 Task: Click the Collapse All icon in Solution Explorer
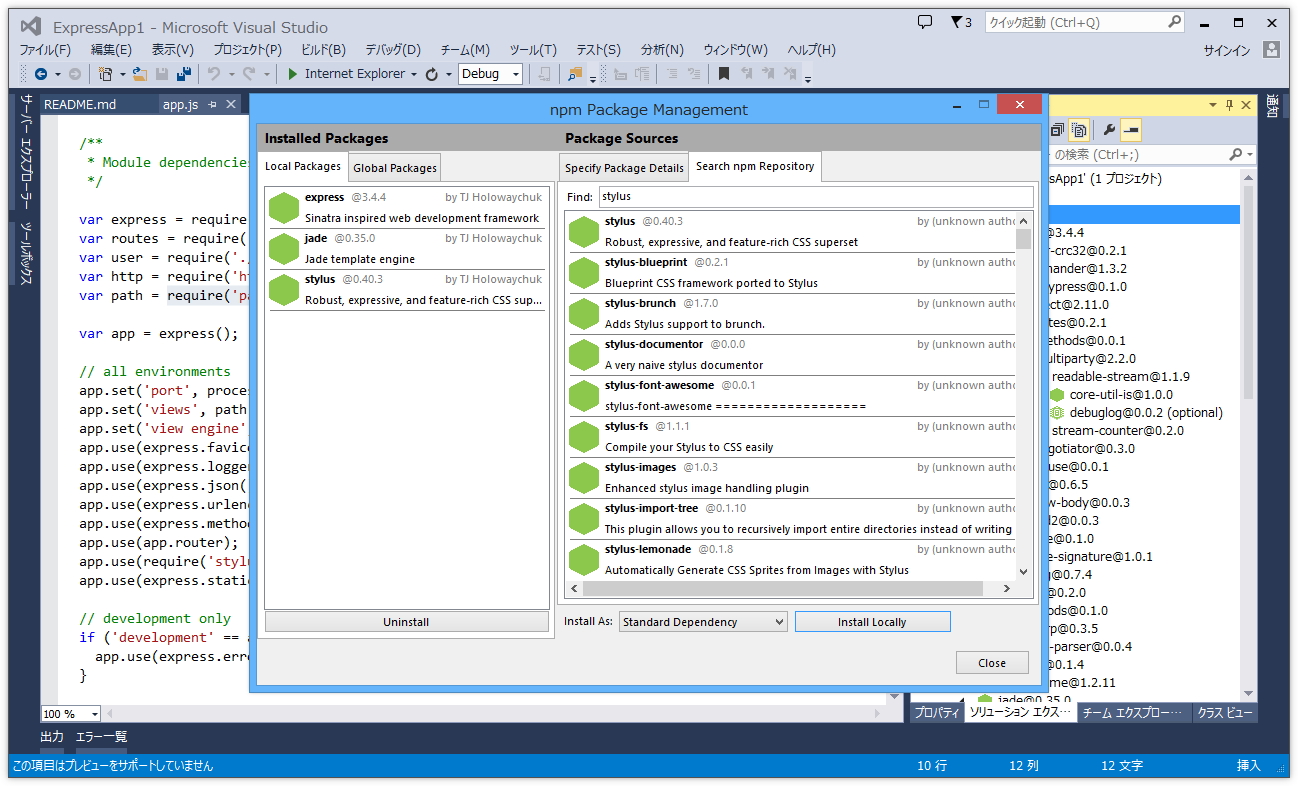pos(1058,130)
